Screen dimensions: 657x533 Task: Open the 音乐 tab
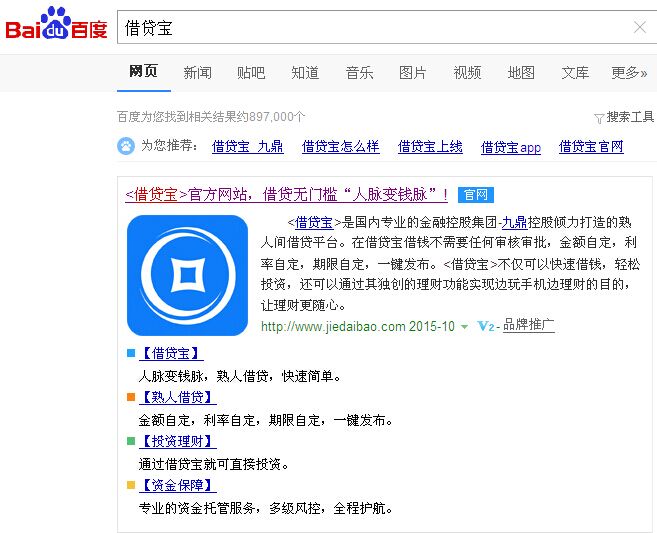point(359,72)
